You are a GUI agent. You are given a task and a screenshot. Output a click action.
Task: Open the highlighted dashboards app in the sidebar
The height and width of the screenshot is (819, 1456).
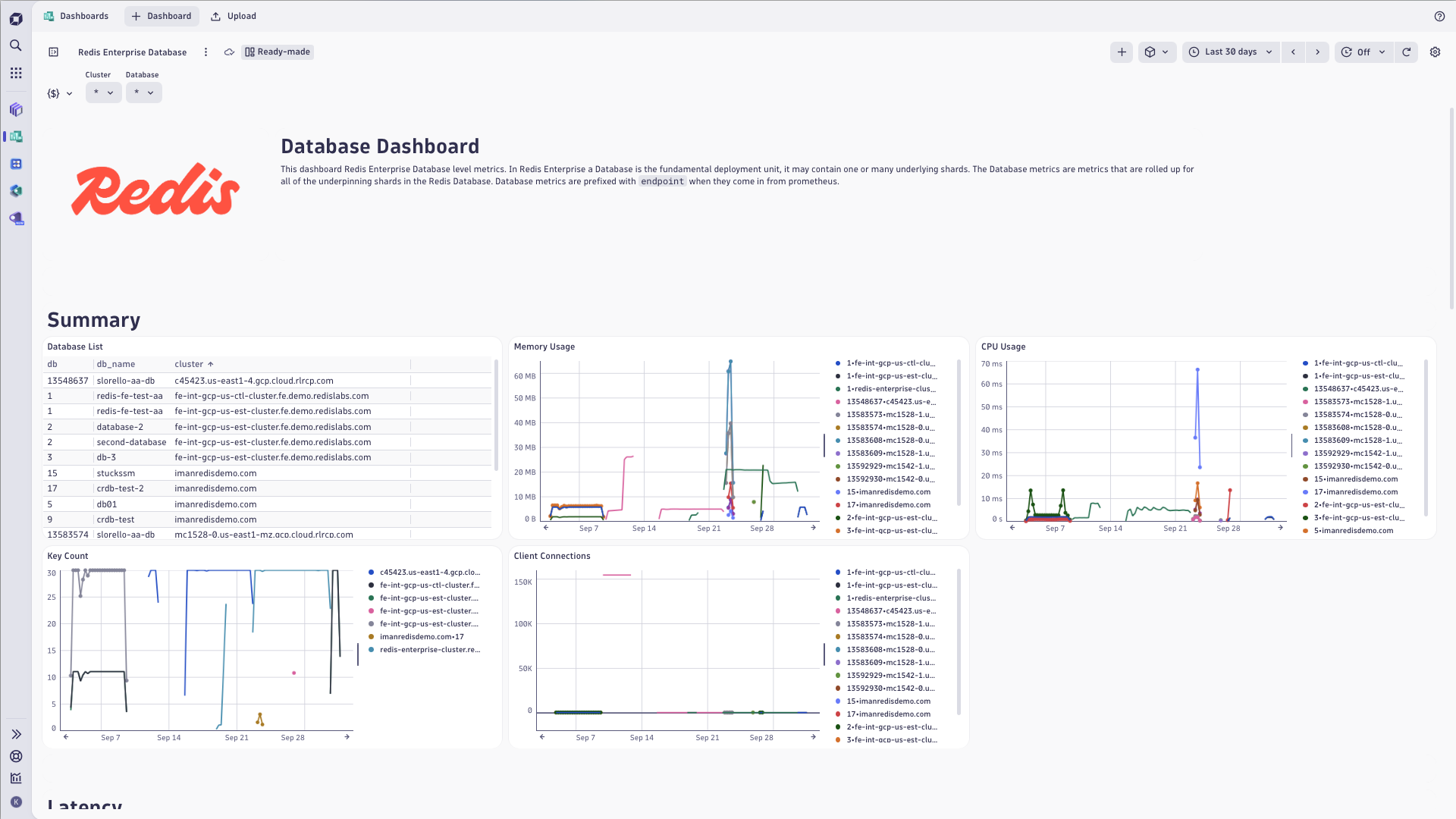click(x=15, y=136)
